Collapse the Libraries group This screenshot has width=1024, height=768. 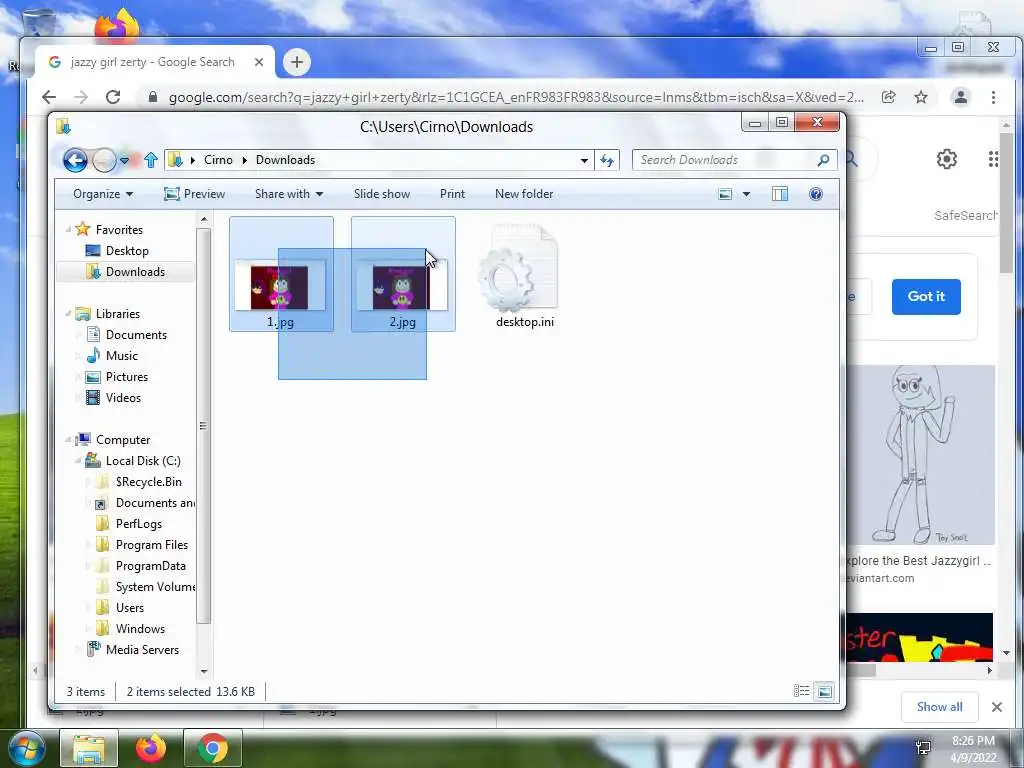(69, 314)
